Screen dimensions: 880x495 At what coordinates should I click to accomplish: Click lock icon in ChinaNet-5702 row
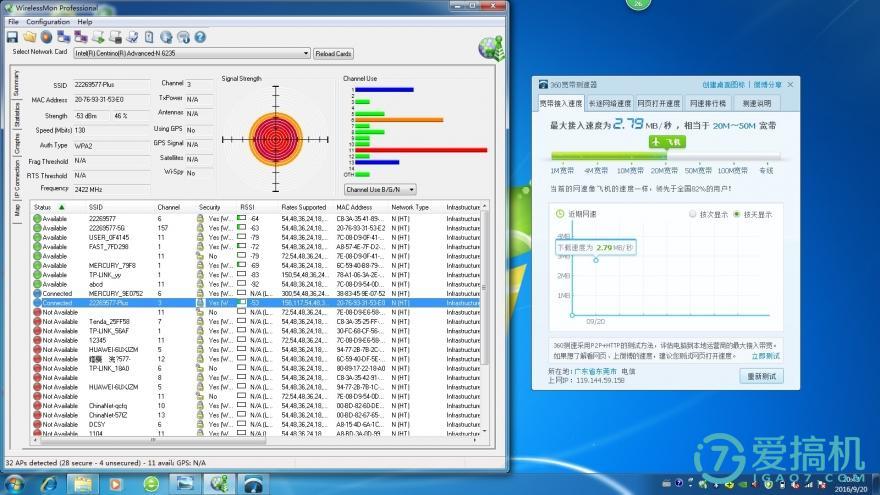tap(200, 415)
